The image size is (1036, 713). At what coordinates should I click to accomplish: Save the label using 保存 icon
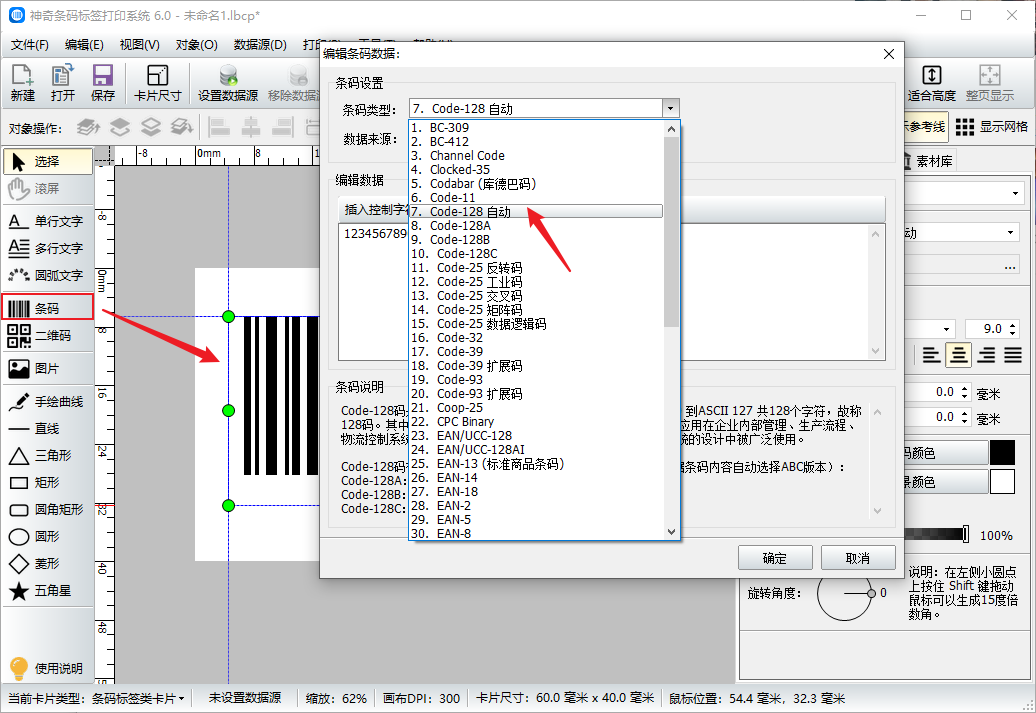pos(102,83)
